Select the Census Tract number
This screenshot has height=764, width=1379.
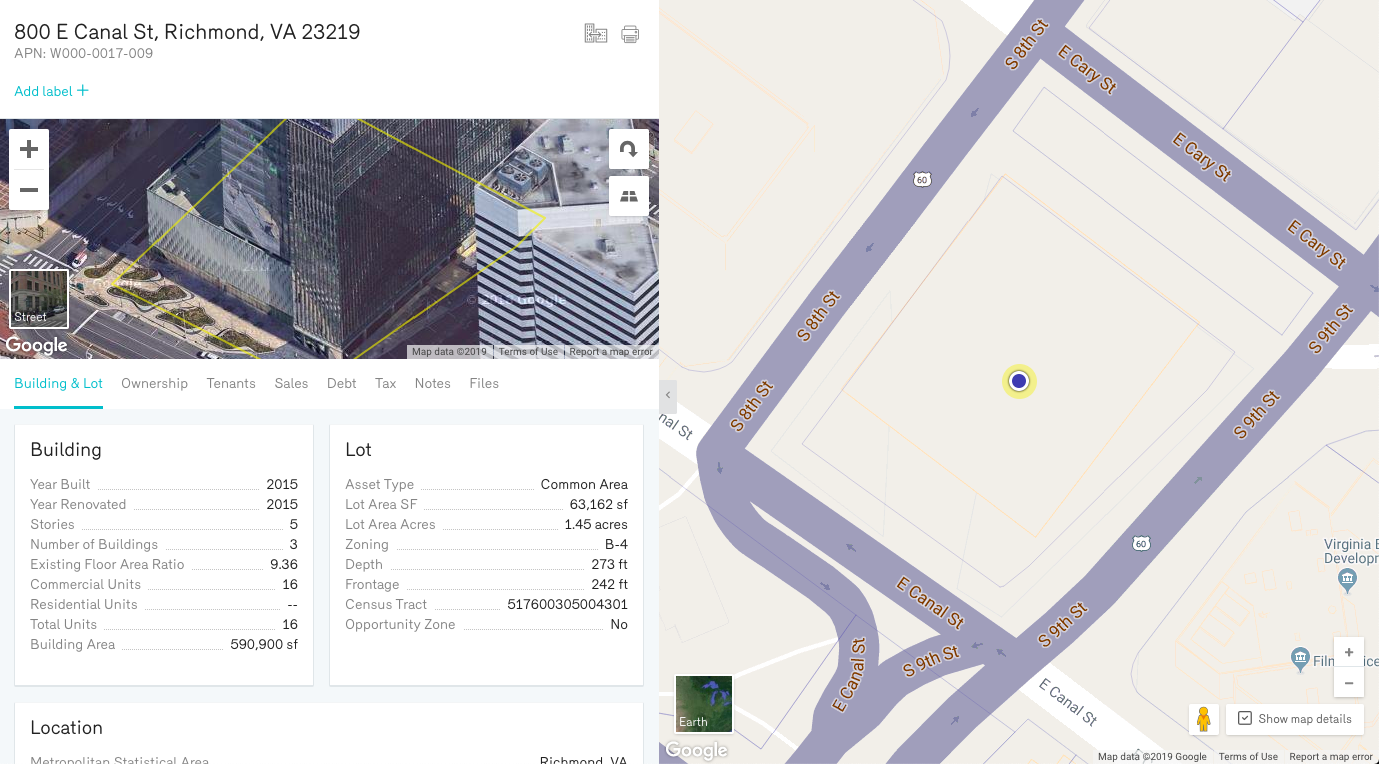pyautogui.click(x=568, y=604)
